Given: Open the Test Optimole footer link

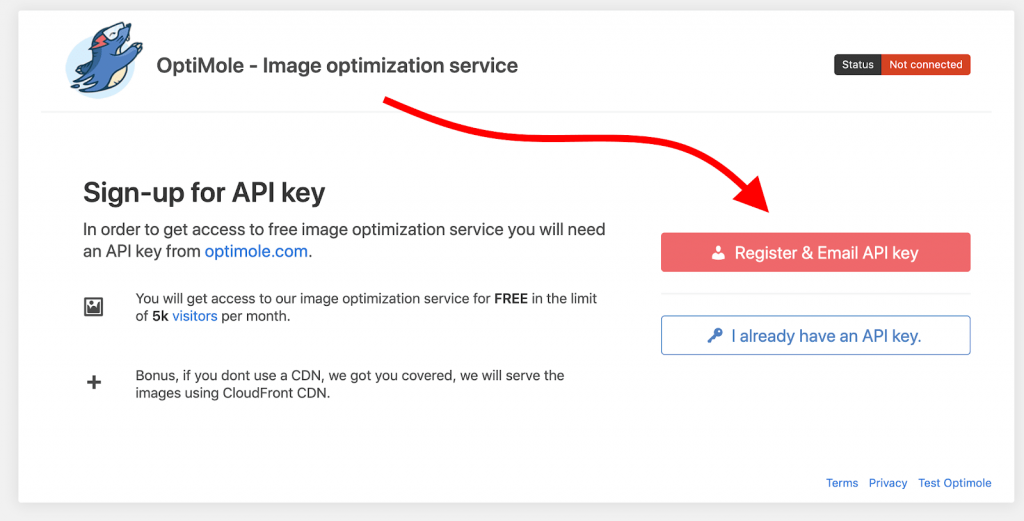Looking at the screenshot, I should (955, 483).
